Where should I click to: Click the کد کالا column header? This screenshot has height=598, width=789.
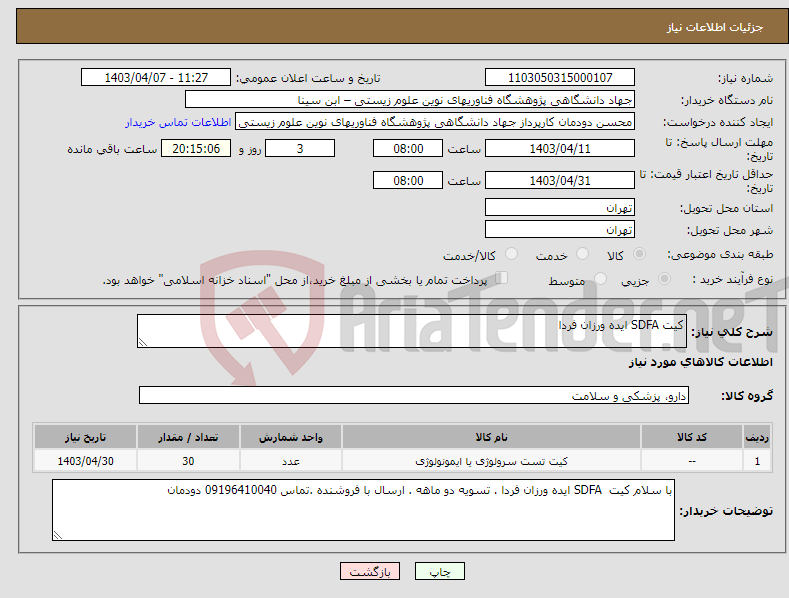[x=692, y=437]
